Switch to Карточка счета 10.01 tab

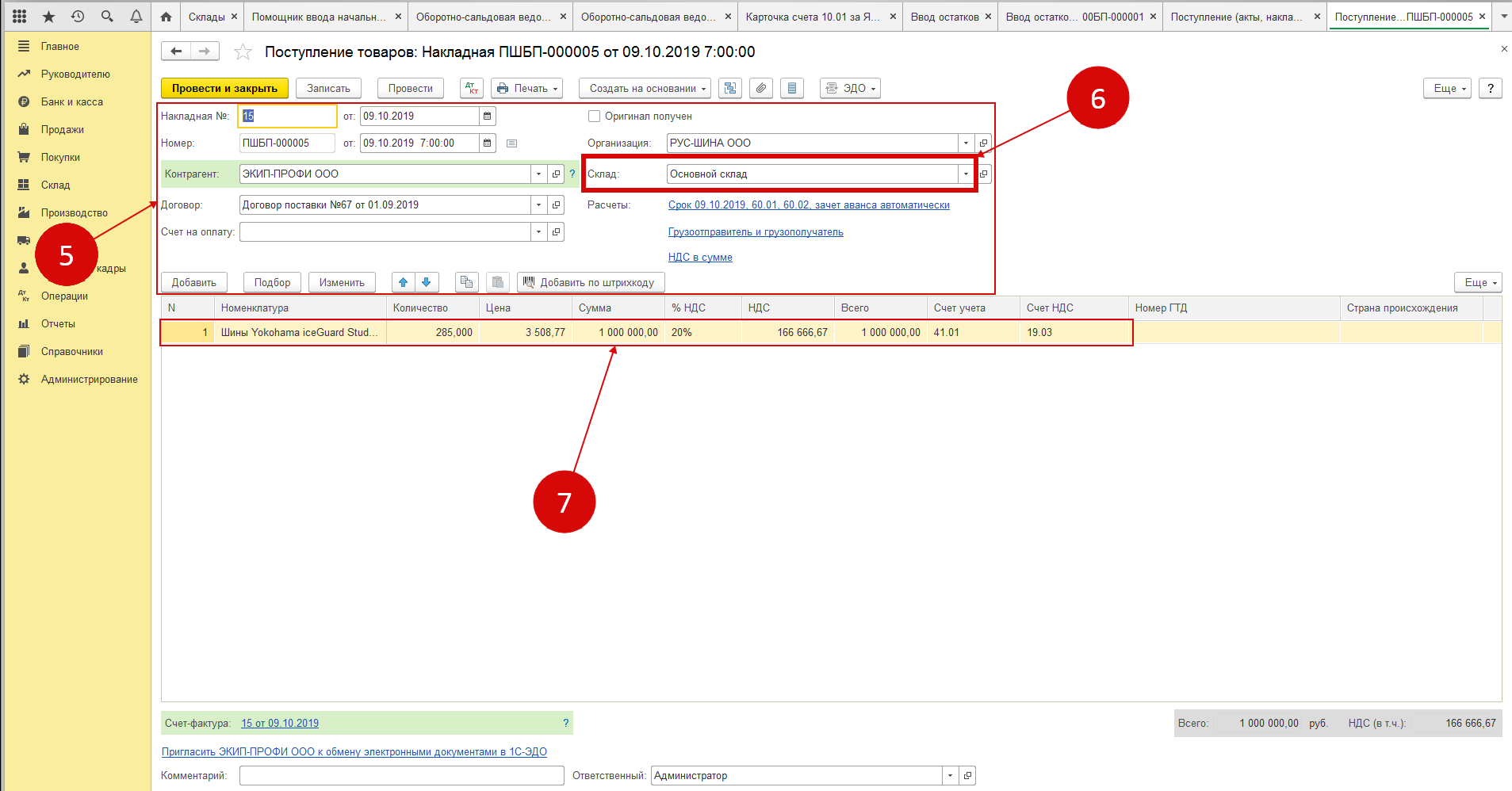(x=812, y=17)
